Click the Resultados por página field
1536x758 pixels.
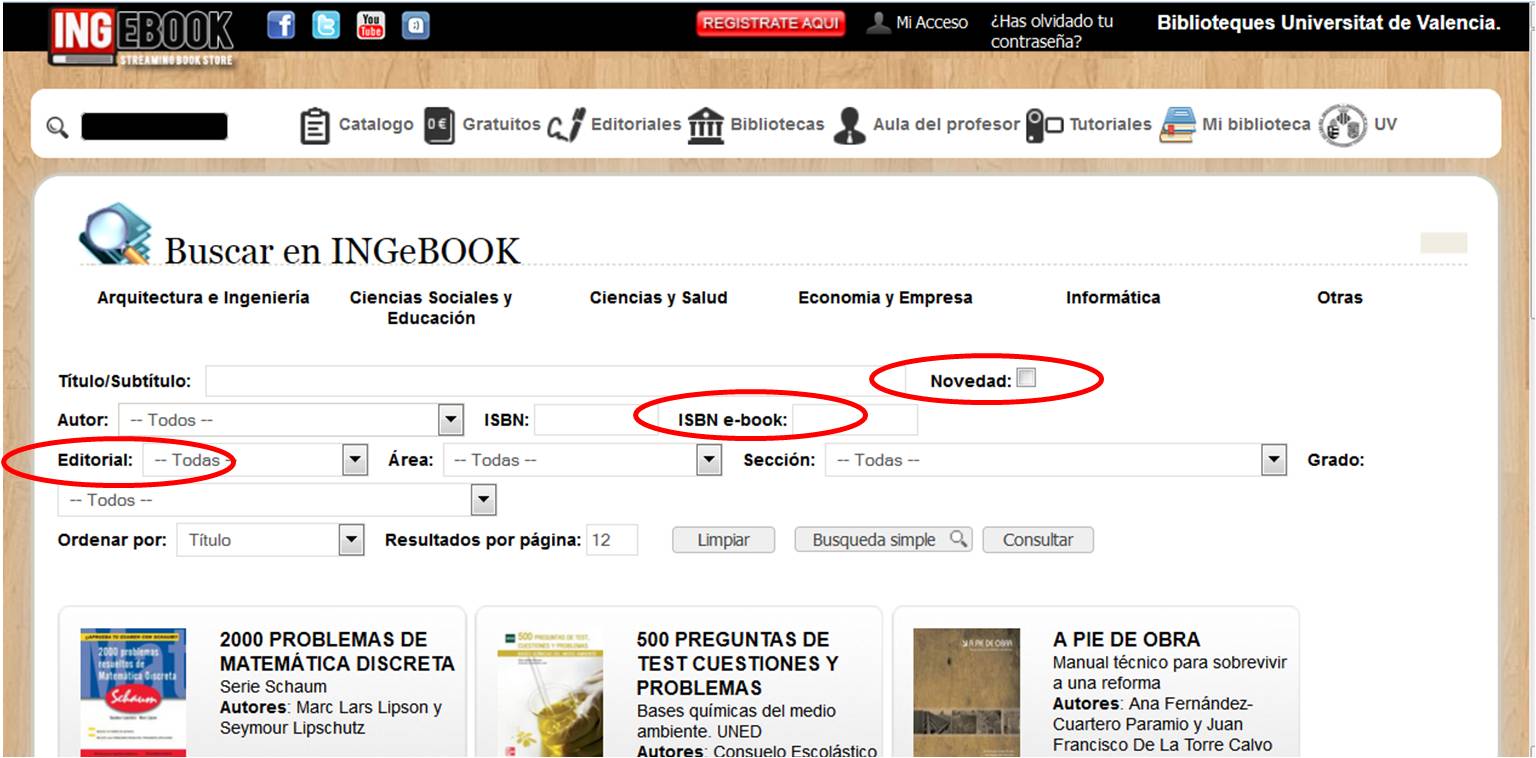(x=612, y=540)
